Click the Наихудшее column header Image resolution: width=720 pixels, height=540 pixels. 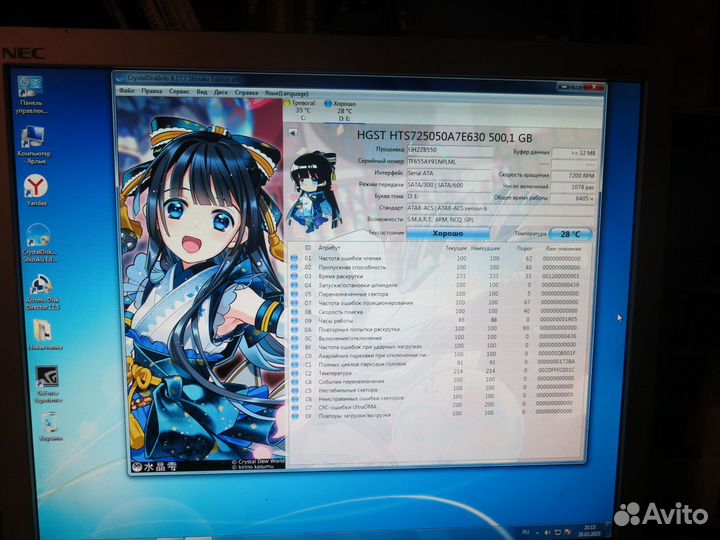485,248
